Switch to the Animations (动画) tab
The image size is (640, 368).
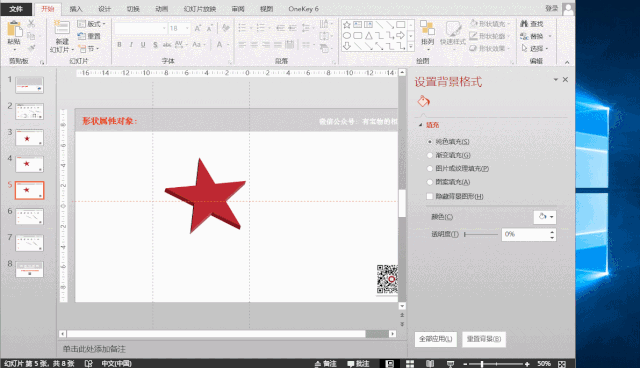point(162,9)
